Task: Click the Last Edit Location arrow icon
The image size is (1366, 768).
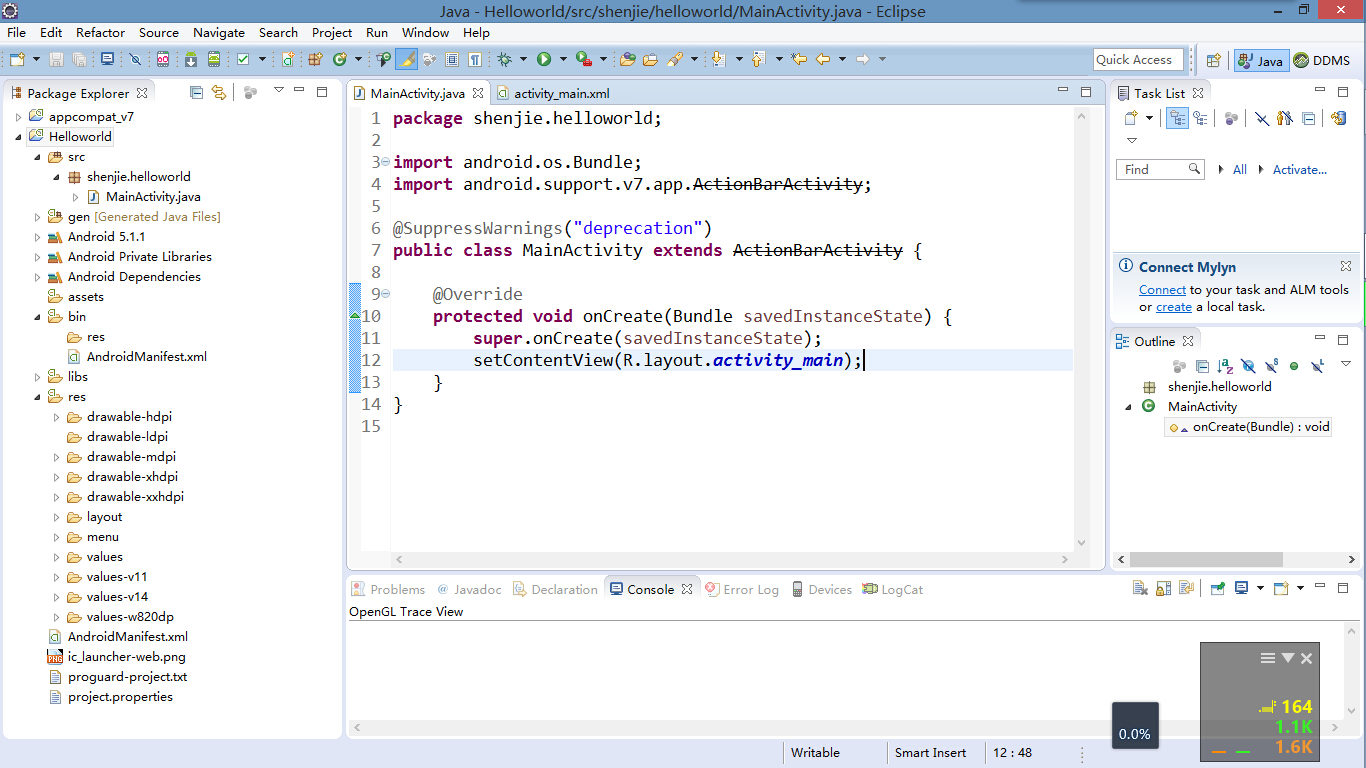Action: [798, 59]
